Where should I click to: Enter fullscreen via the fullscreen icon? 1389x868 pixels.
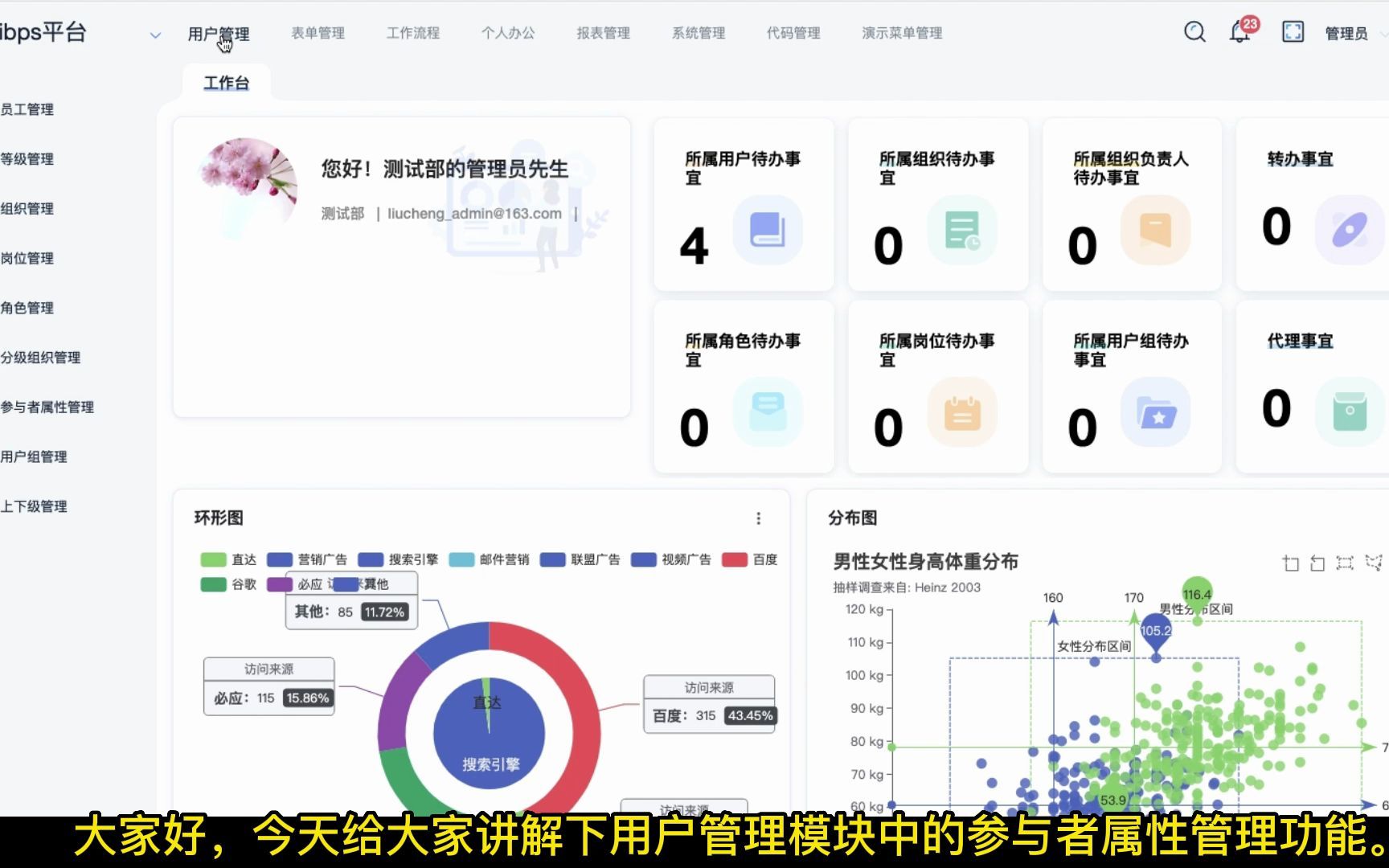pyautogui.click(x=1293, y=32)
